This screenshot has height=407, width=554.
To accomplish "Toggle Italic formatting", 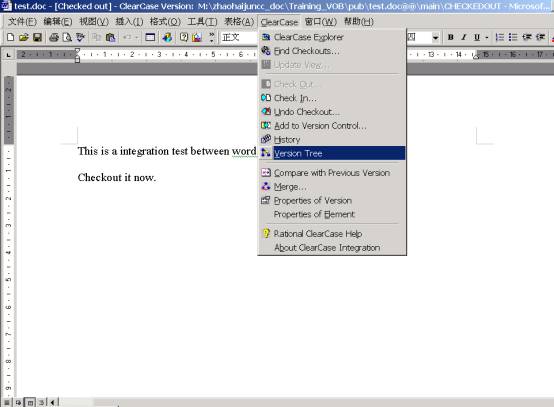I will tap(464, 37).
